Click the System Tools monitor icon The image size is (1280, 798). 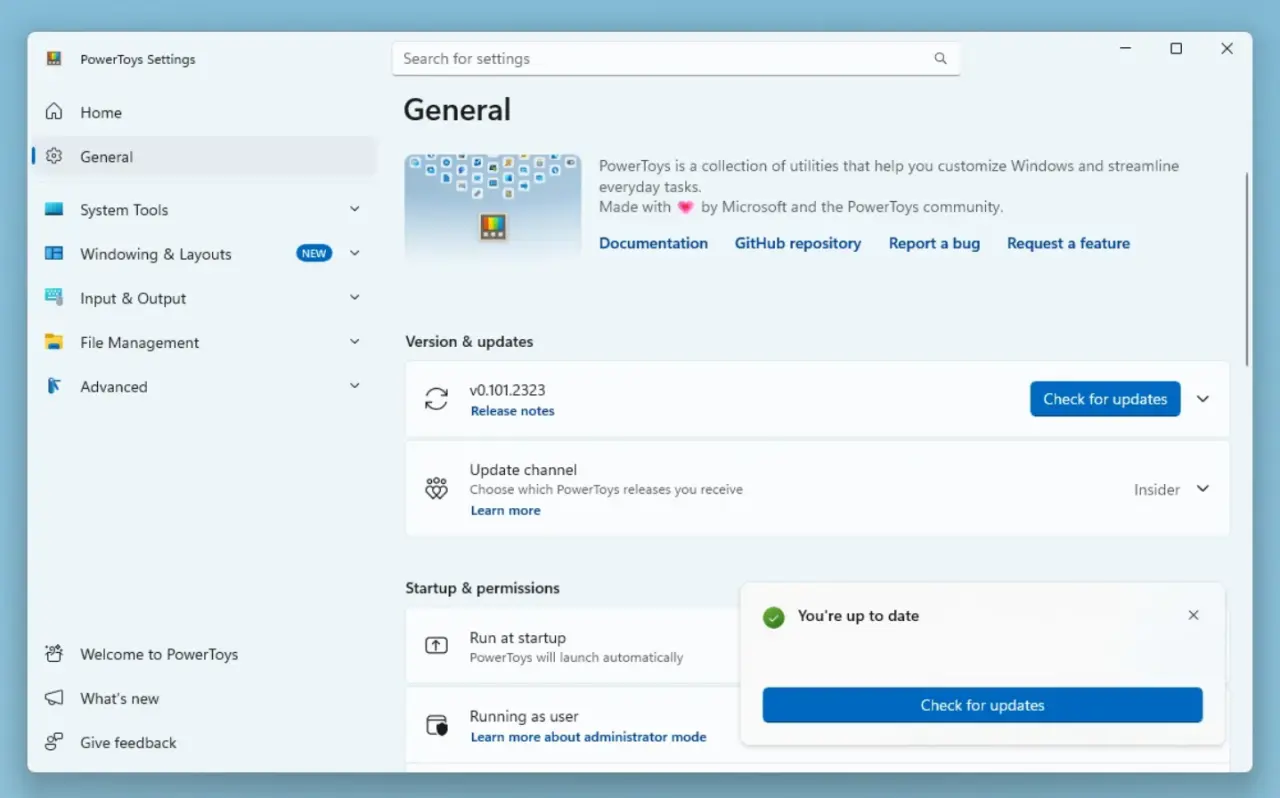pos(54,210)
